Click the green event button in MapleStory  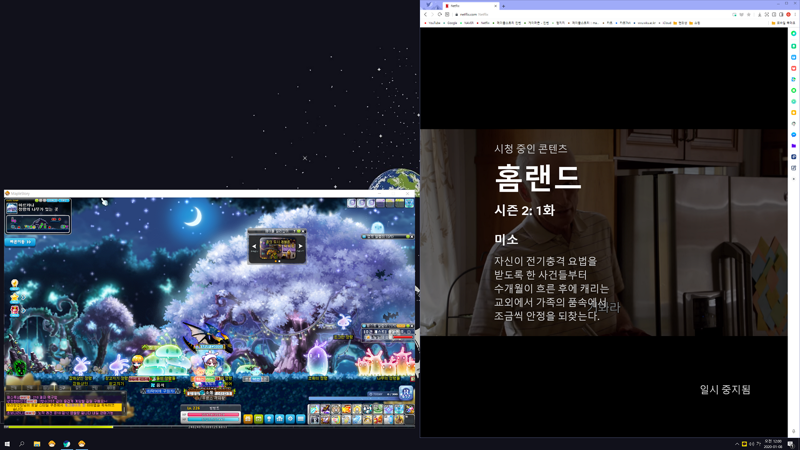tap(259, 419)
